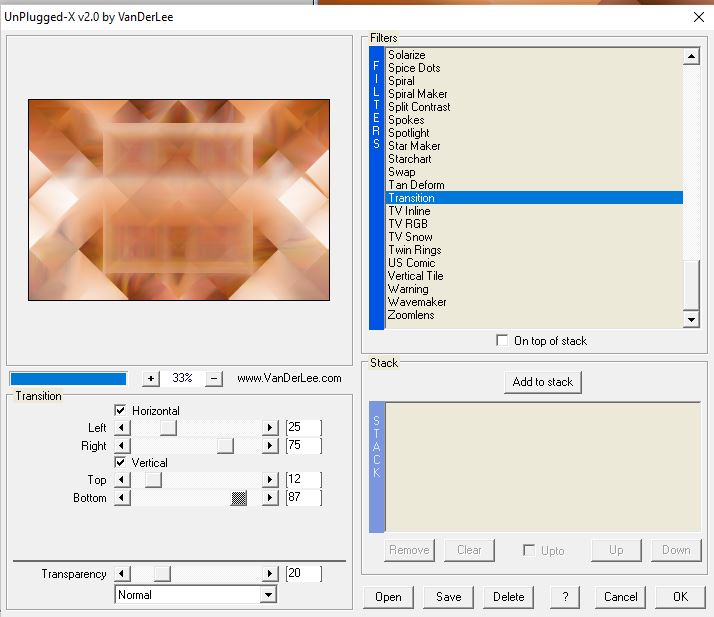Toggle the Horizontal checkbox
This screenshot has height=617, width=714.
point(120,410)
